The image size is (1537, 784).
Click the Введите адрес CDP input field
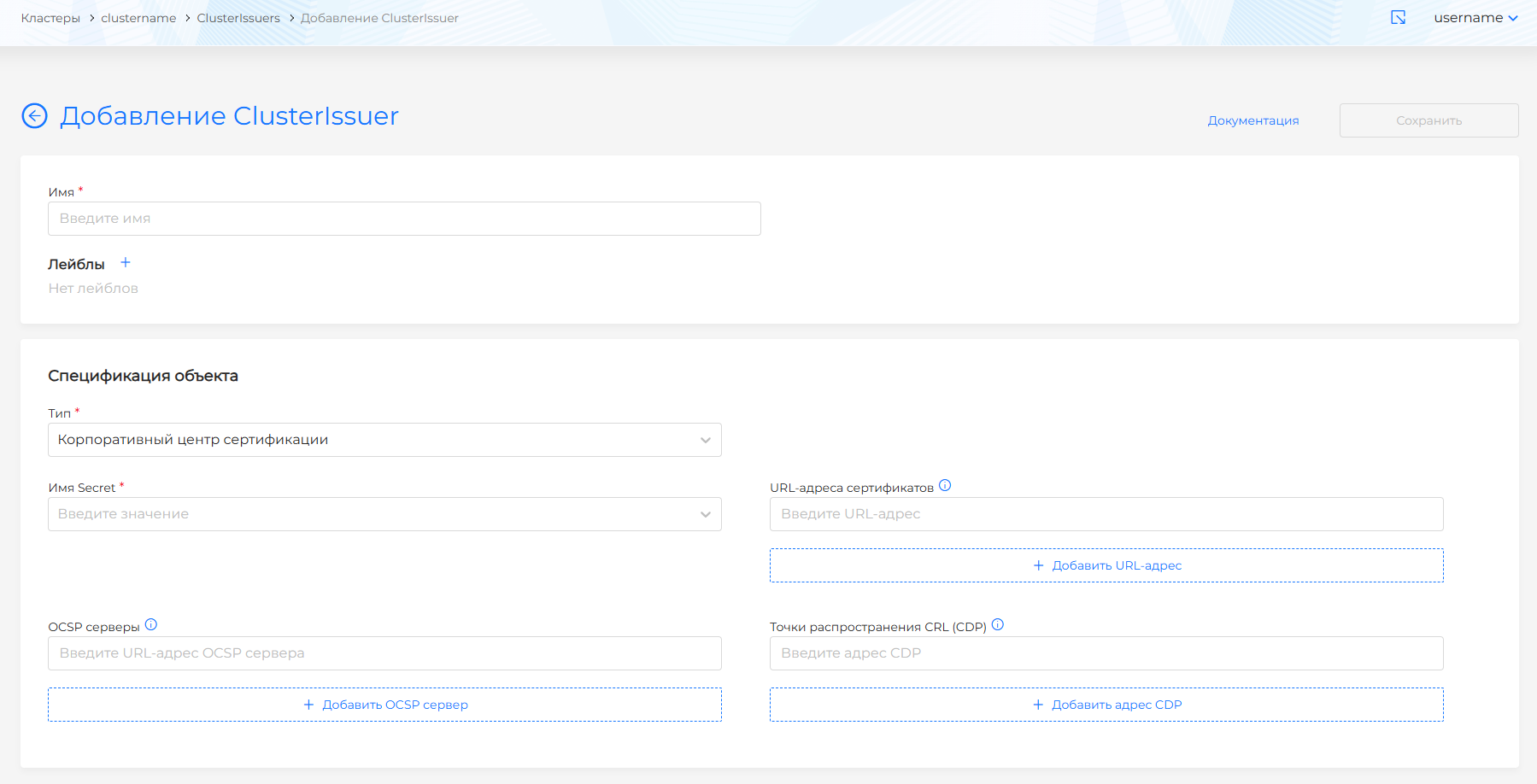point(1106,653)
